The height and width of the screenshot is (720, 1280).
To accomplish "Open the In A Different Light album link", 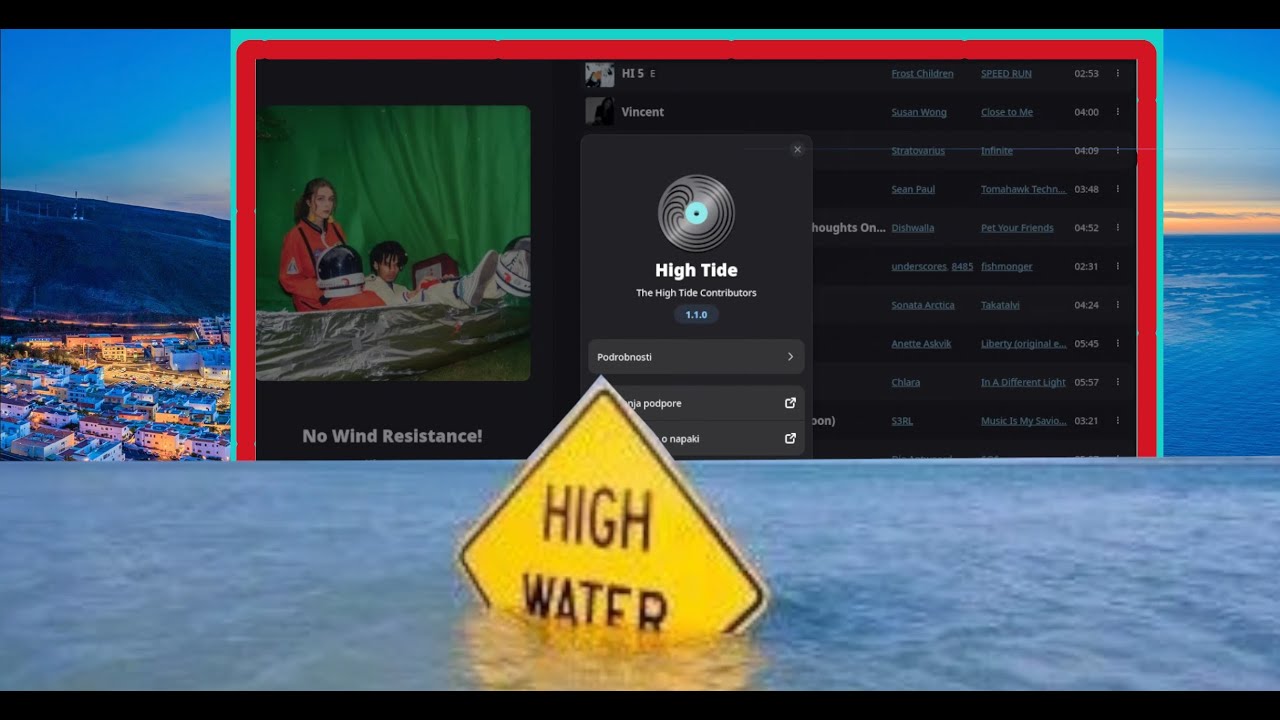I will tap(1023, 382).
